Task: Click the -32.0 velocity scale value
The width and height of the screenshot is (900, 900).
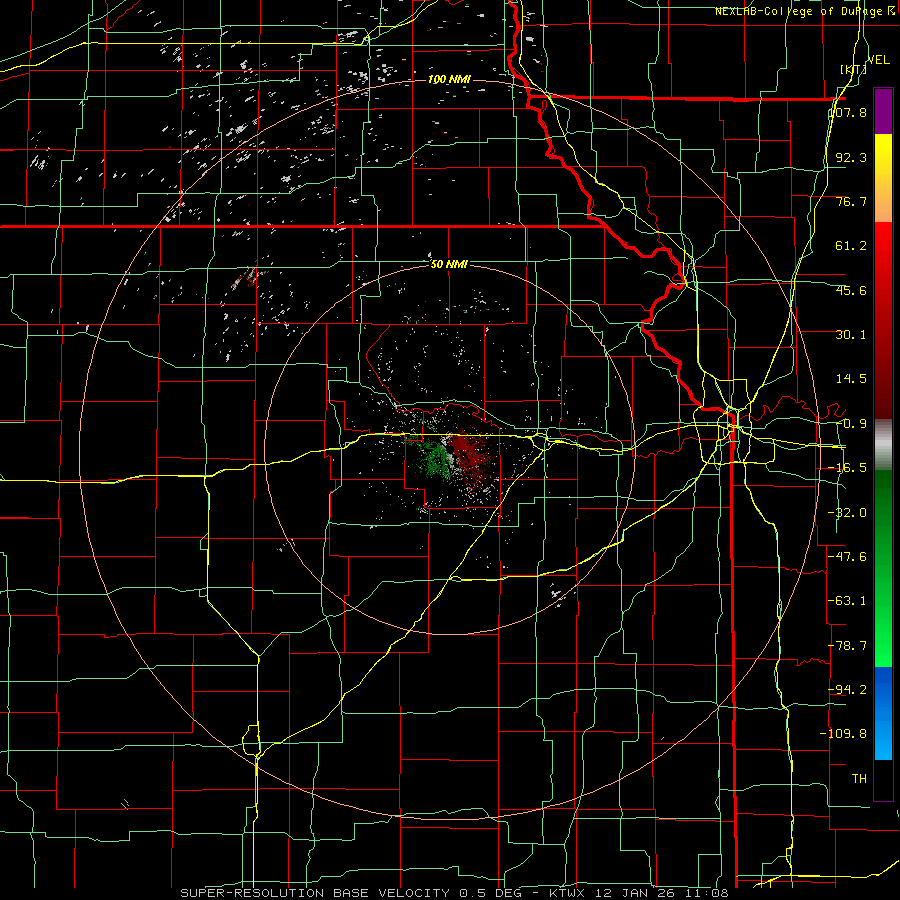Action: 848,513
